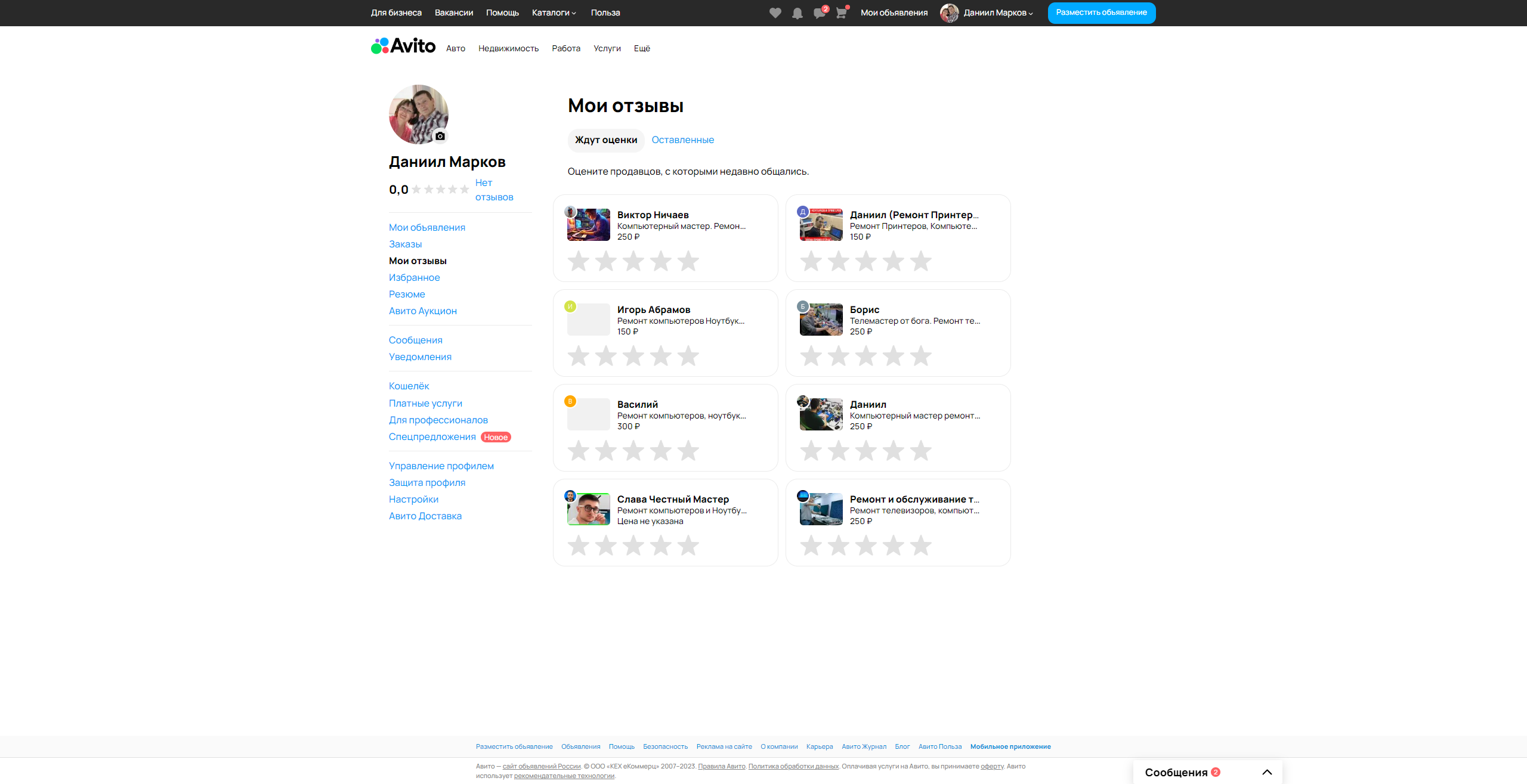Go to Спецпредложения sidebar link

(432, 436)
